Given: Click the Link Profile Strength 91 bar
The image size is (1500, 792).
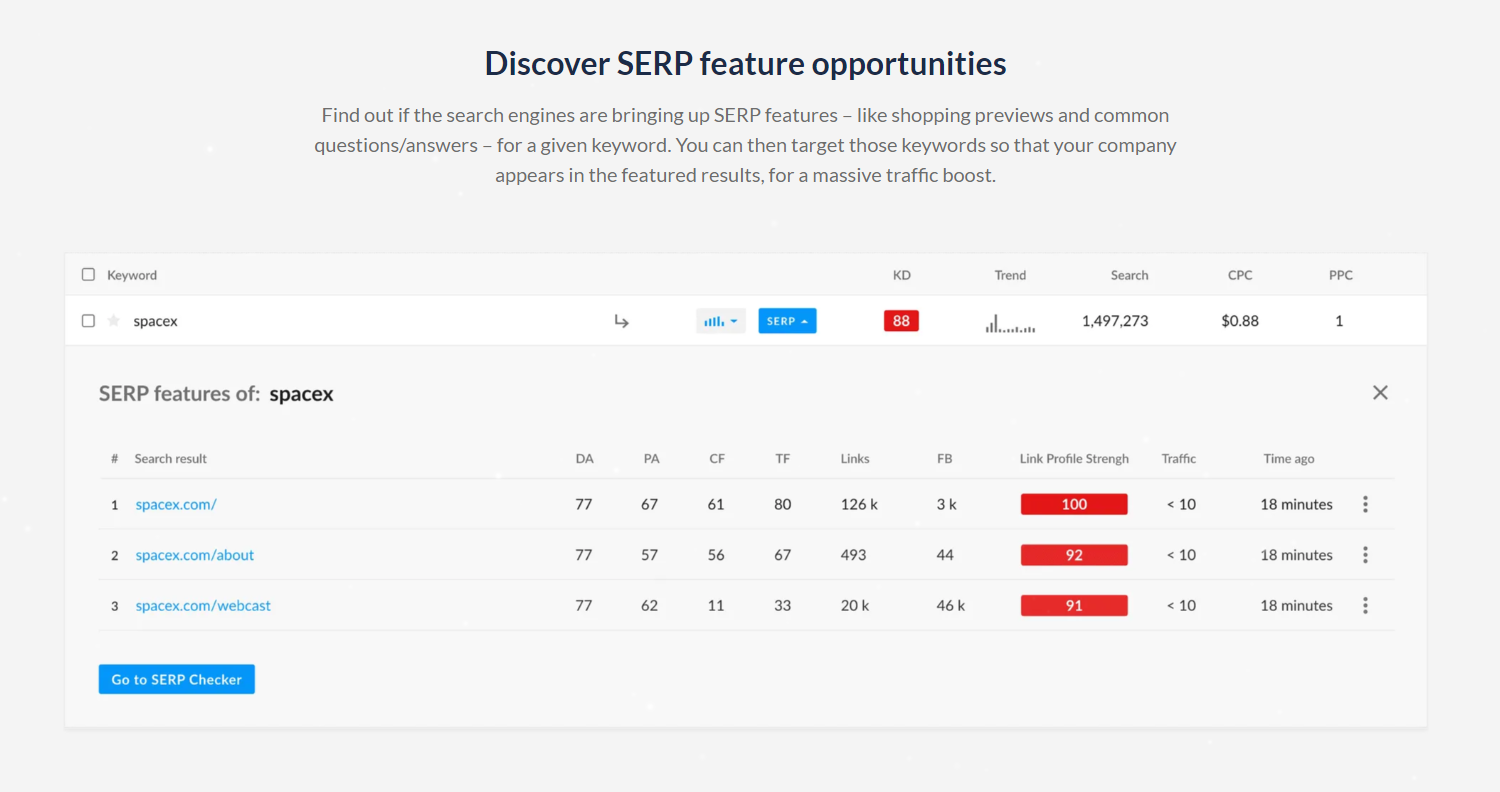Looking at the screenshot, I should [1074, 605].
